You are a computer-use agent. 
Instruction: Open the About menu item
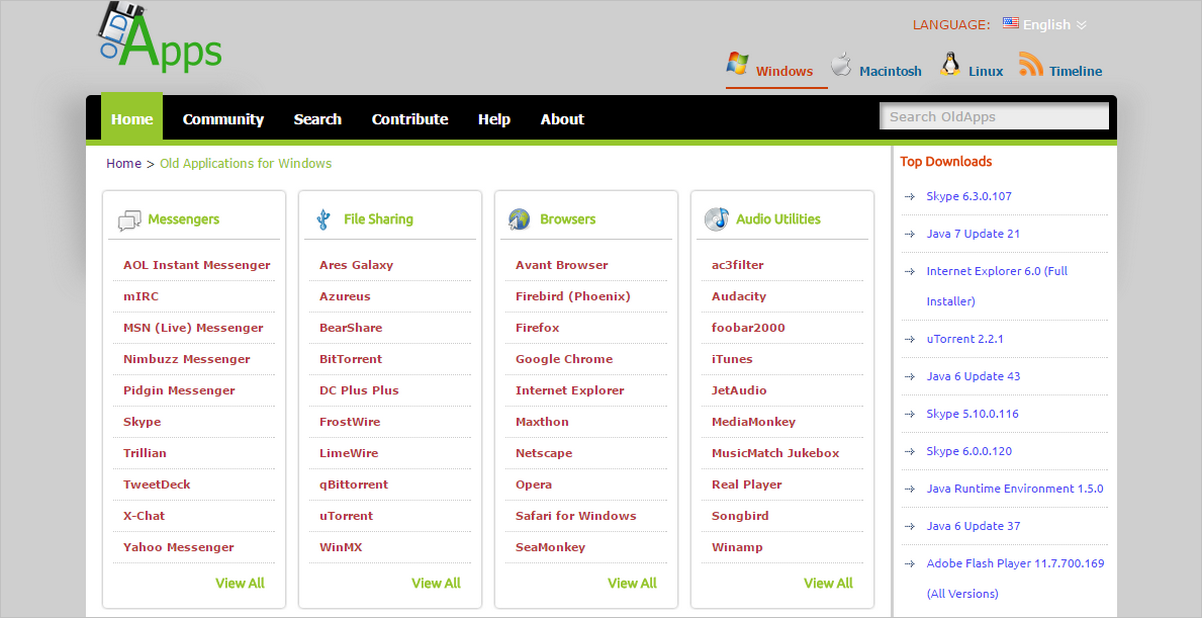(562, 119)
